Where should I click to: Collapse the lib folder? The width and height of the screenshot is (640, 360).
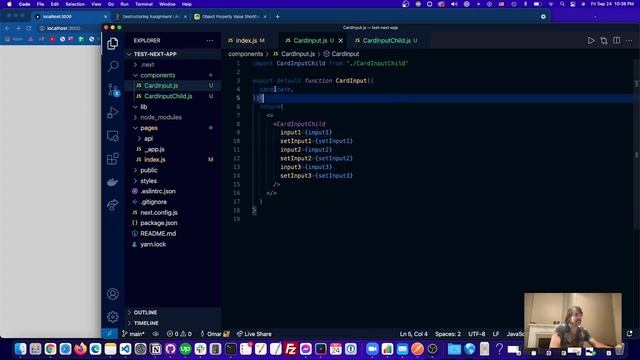point(173,107)
